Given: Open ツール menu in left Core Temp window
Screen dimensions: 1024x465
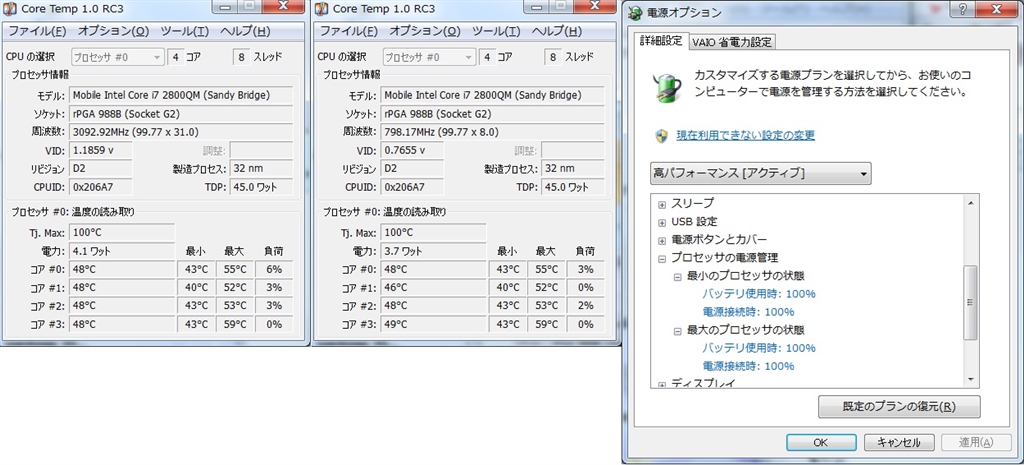Looking at the screenshot, I should tap(185, 31).
